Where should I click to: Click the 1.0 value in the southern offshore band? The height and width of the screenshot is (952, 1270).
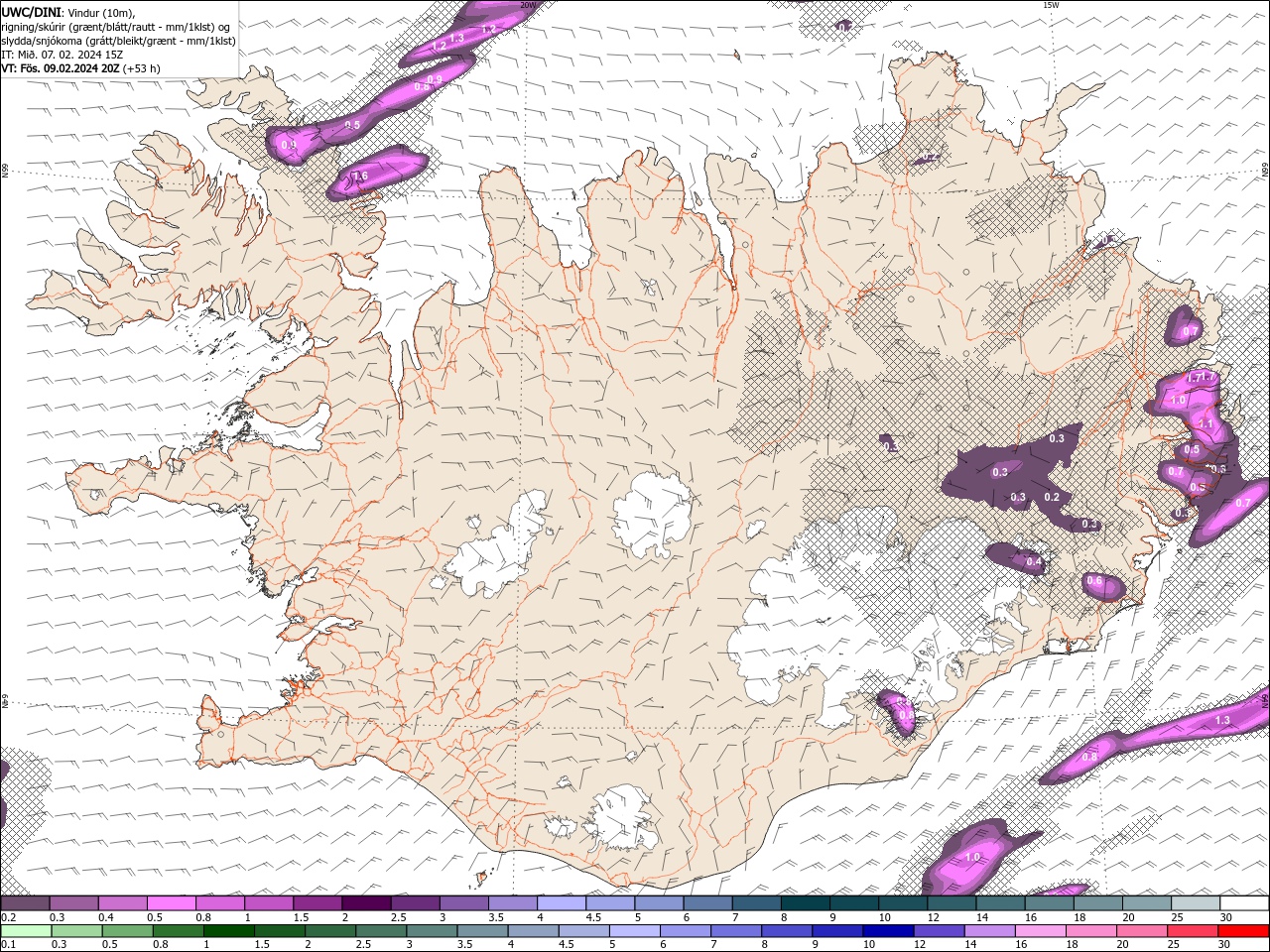972,857
